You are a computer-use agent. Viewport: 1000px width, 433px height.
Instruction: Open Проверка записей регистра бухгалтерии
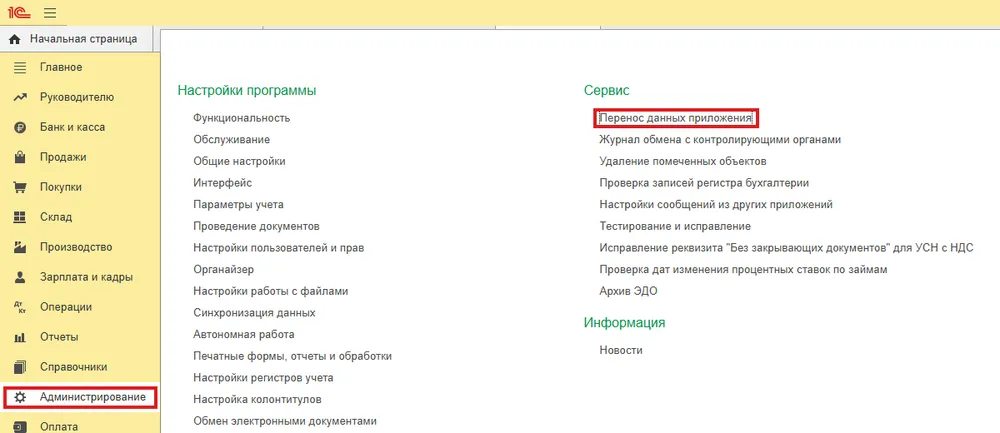coord(704,183)
